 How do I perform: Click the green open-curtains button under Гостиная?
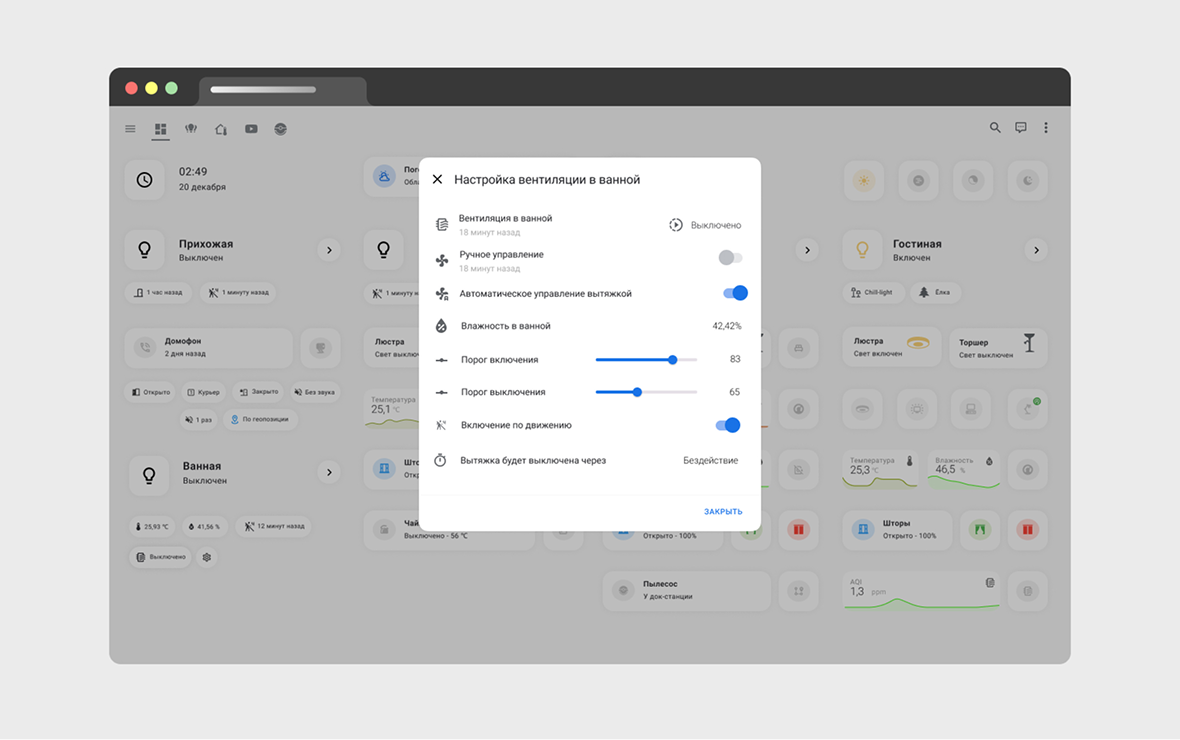click(980, 529)
